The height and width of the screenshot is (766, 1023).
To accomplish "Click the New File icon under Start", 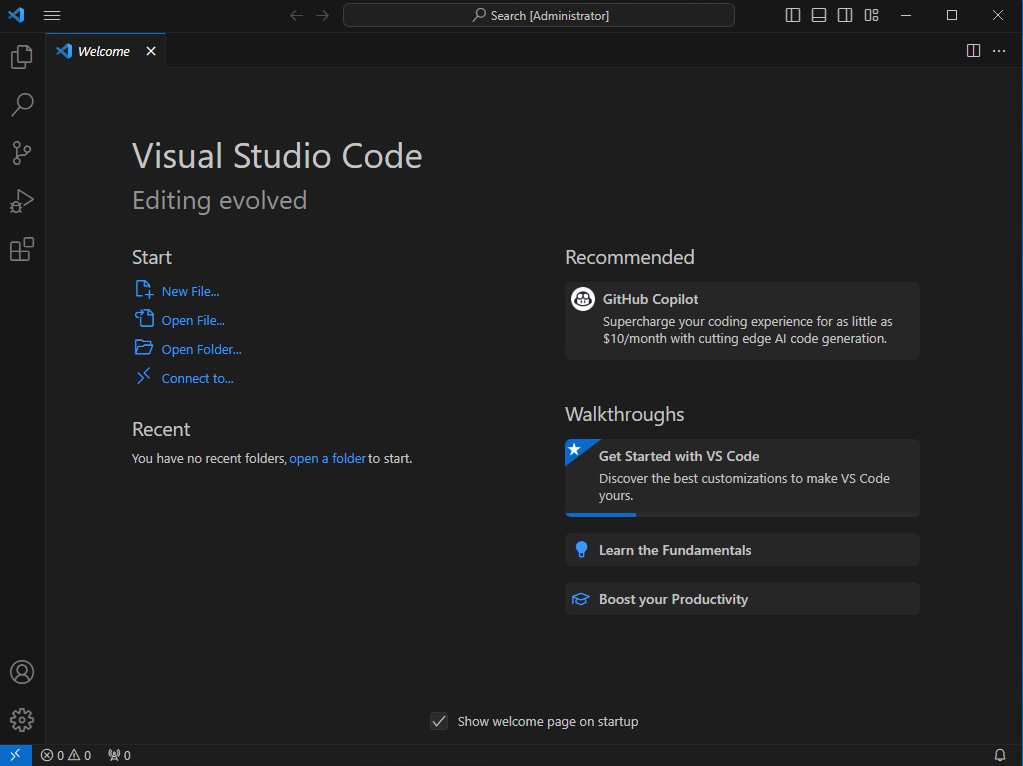I will (144, 290).
